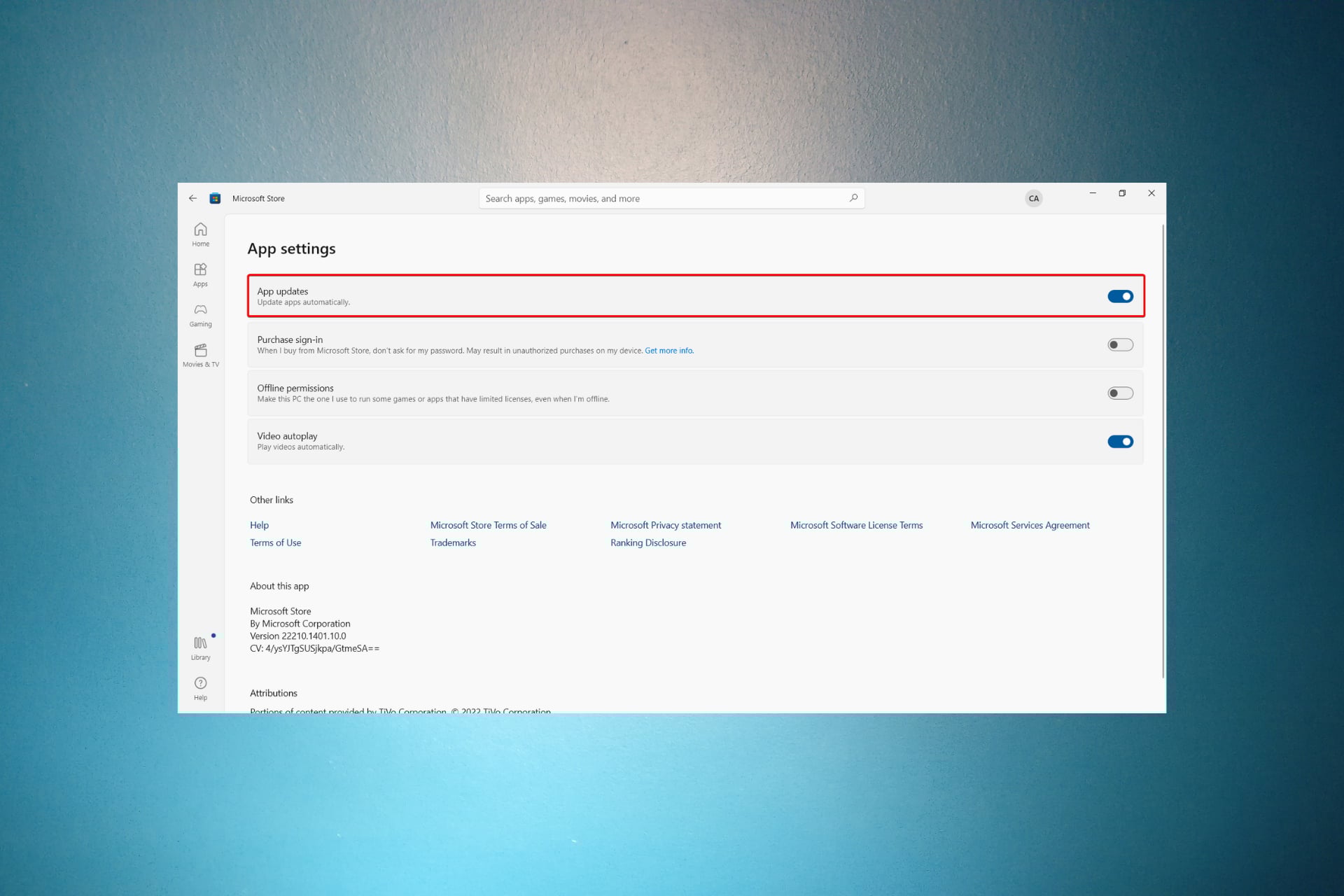Open the Library section
1344x896 pixels.
200,646
